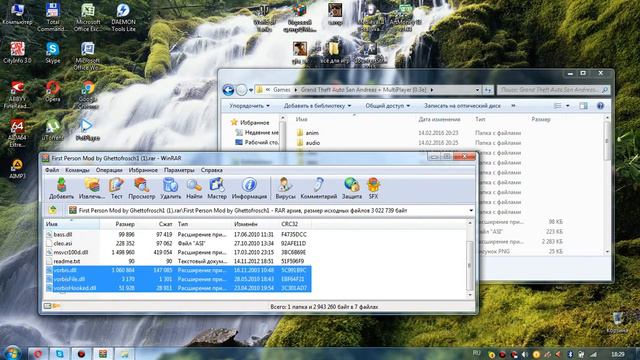Select vorbis.dll row in WinRAR
This screenshot has height=360, width=640.
tap(178, 270)
